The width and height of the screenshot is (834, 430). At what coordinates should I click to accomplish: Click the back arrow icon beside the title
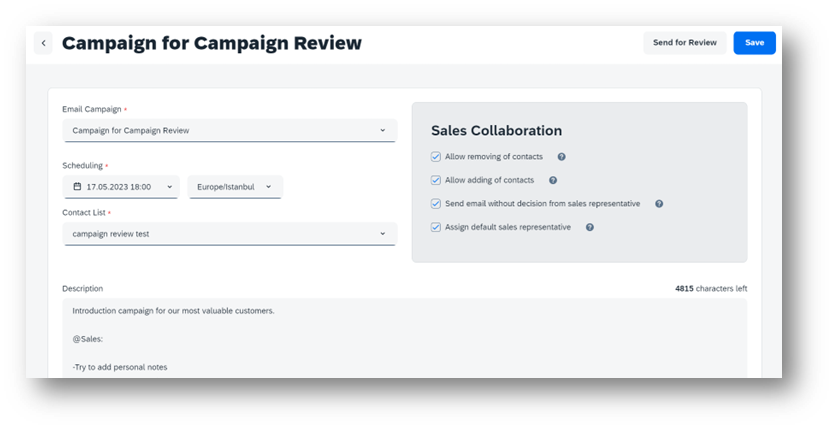43,43
